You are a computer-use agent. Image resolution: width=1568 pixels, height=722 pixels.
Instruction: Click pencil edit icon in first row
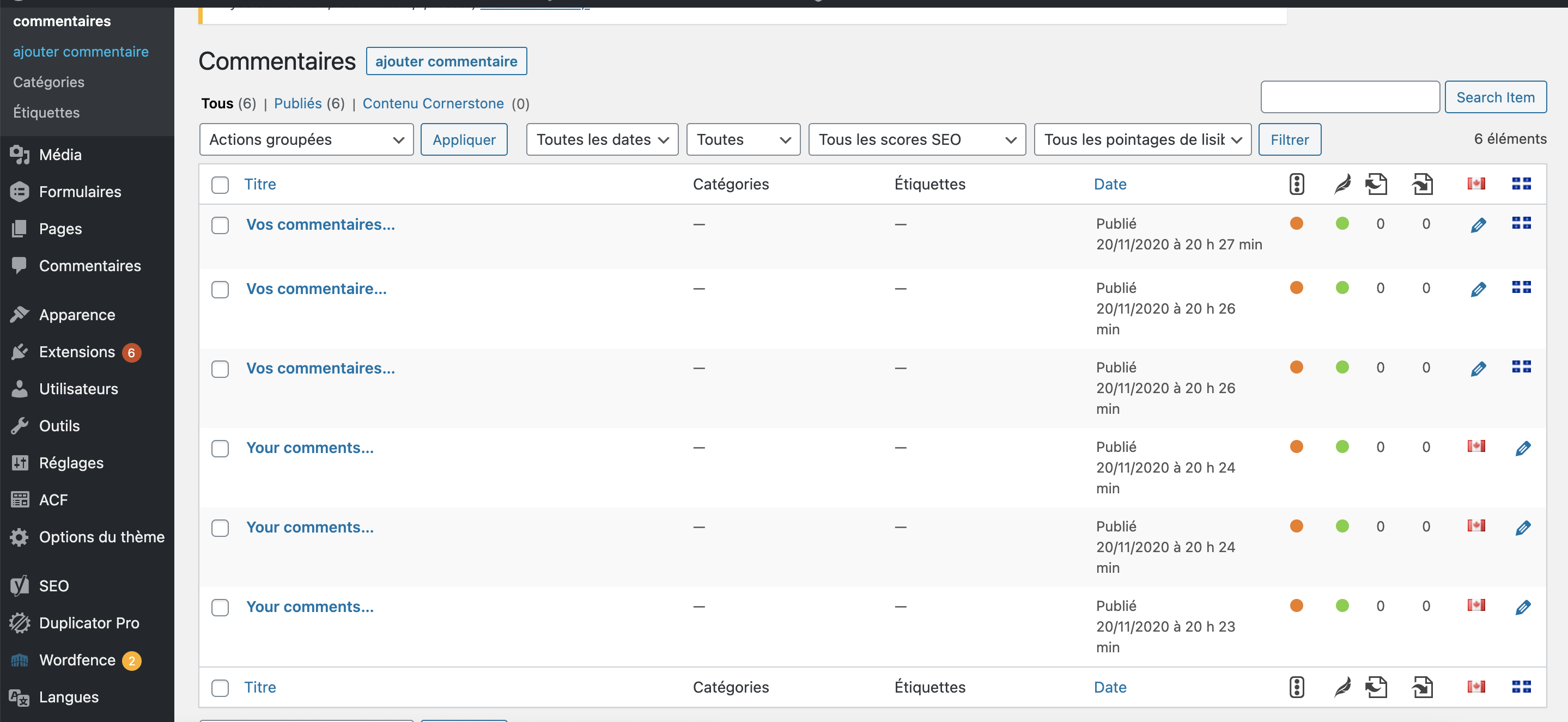click(x=1478, y=225)
